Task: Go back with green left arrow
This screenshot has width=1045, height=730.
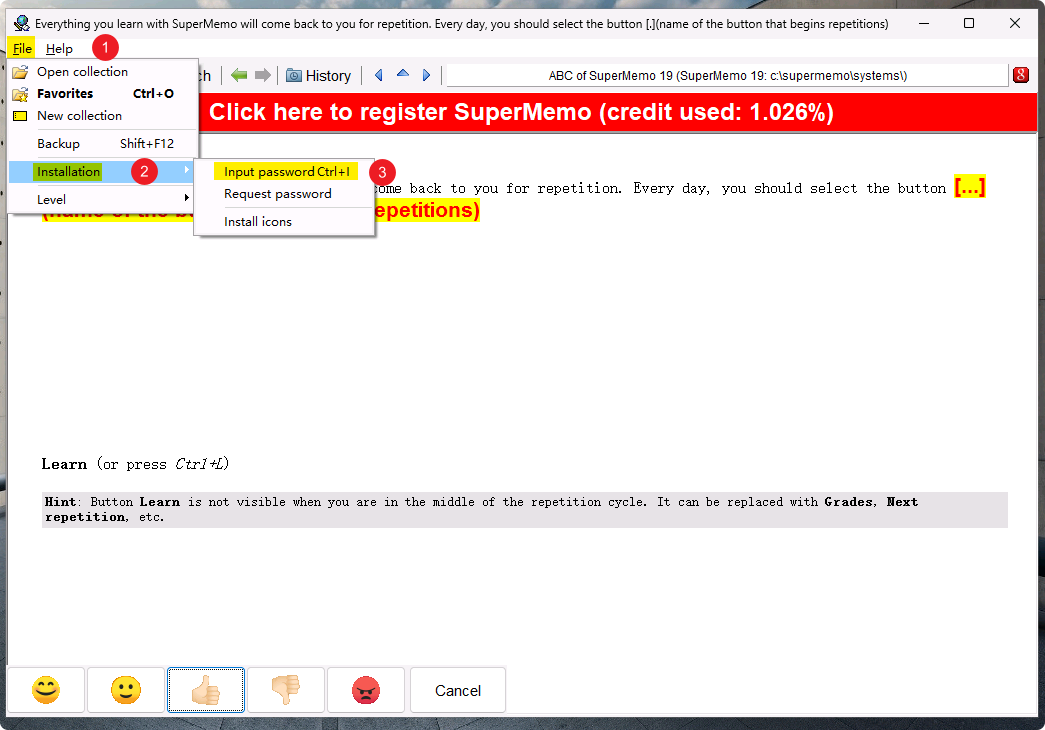Action: [239, 75]
